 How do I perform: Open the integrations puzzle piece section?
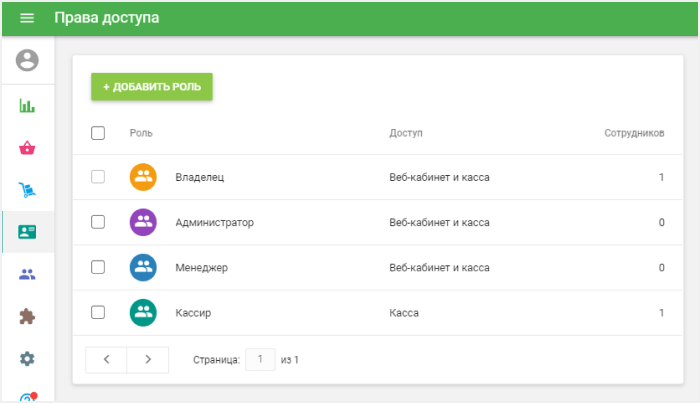pos(27,316)
